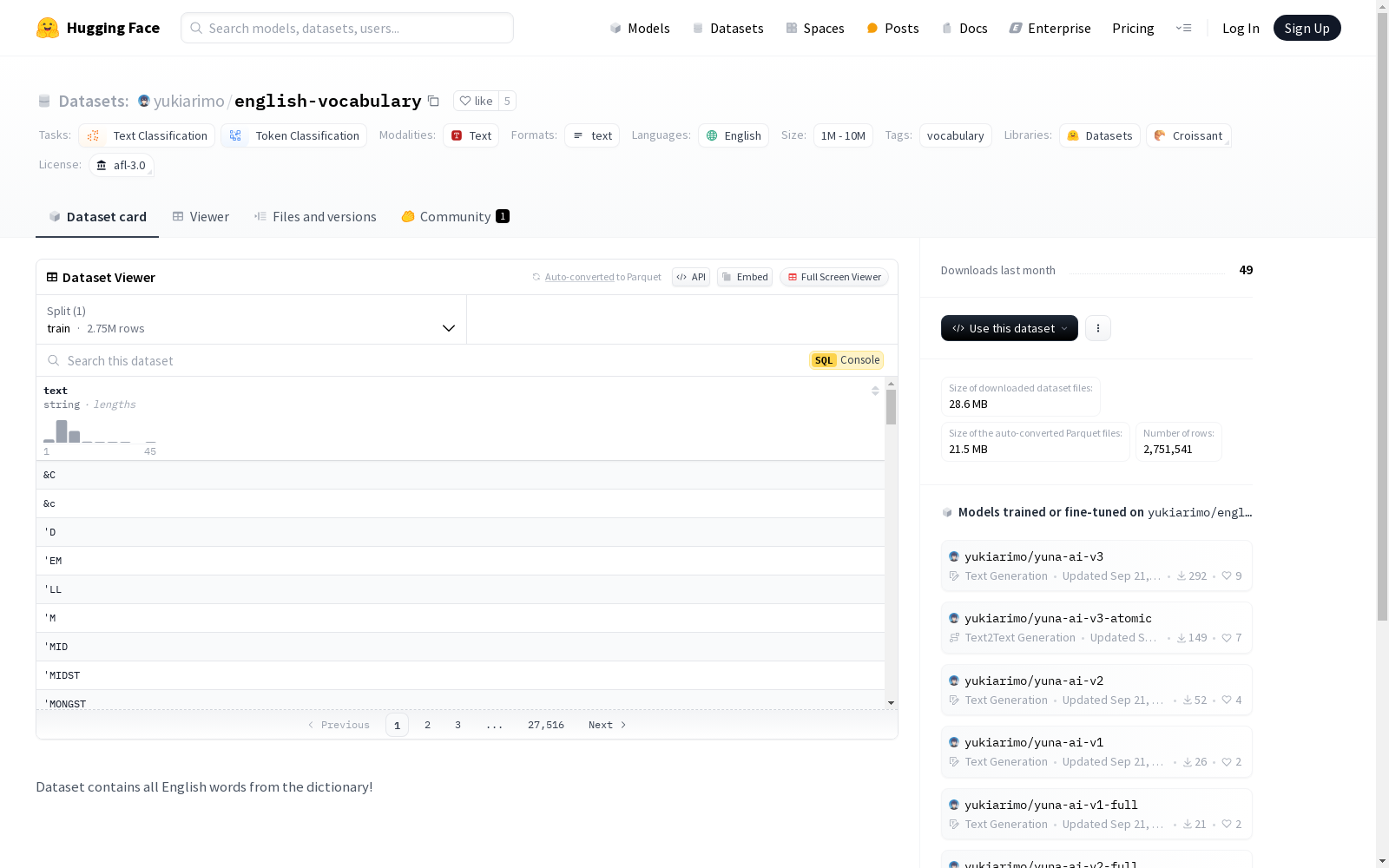Open the Docs menu item
1389x868 pixels.
pyautogui.click(x=964, y=28)
